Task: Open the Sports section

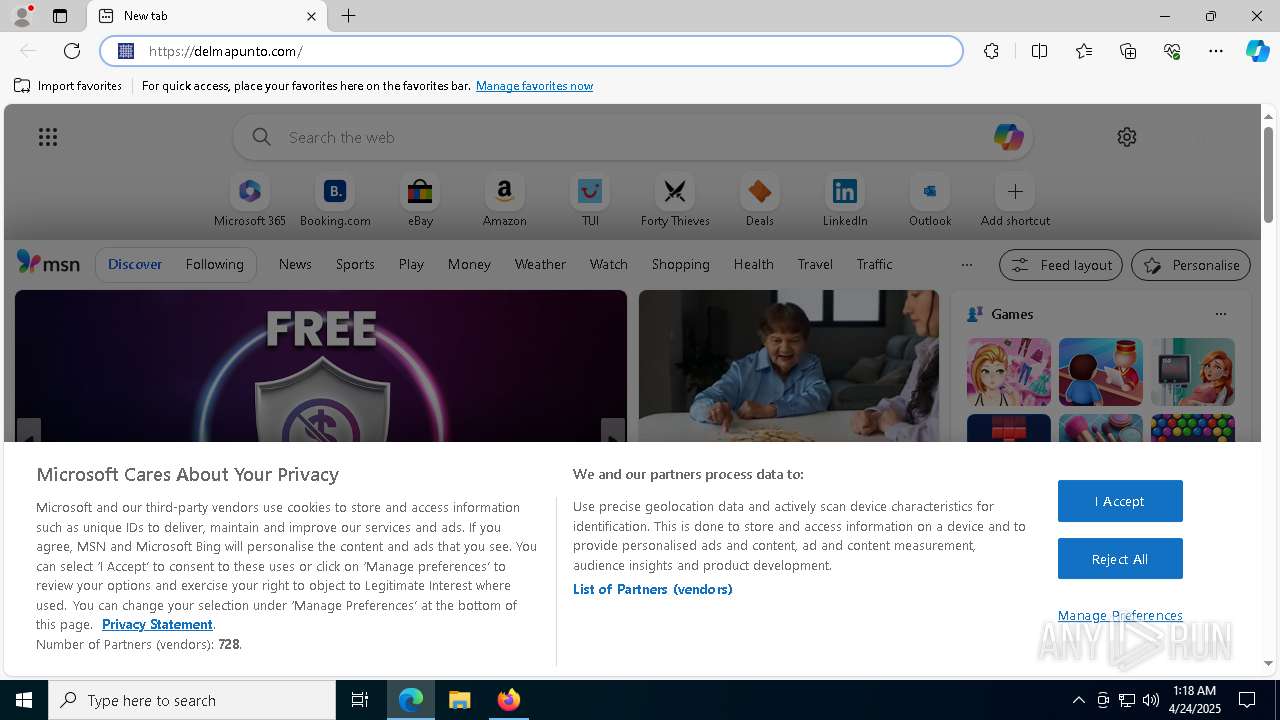Action: 355,264
